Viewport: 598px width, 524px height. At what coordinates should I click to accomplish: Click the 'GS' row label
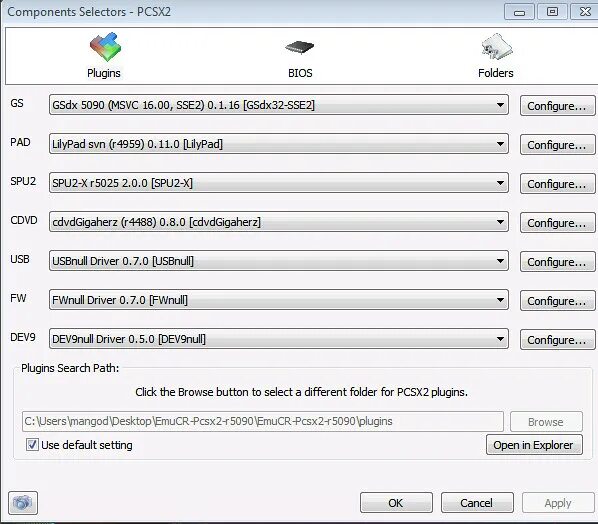(x=17, y=103)
